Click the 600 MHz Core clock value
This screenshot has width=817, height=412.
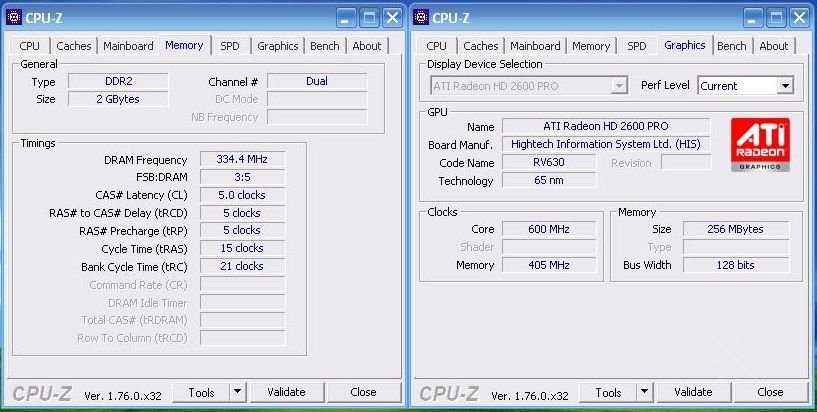(549, 229)
